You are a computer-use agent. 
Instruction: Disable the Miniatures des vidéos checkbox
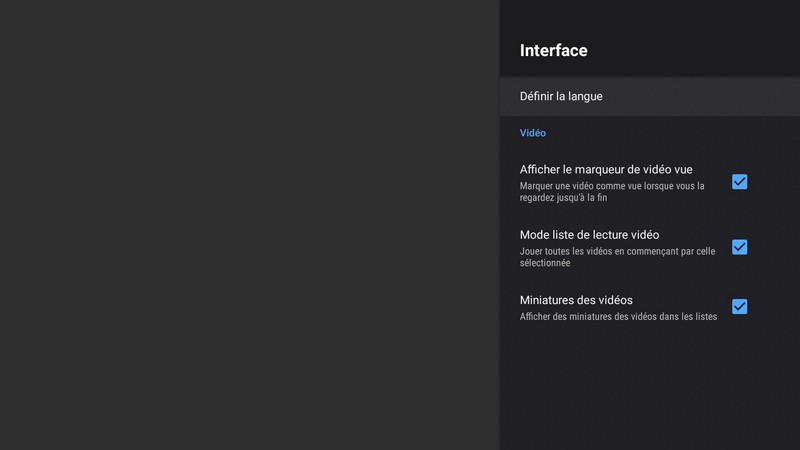739,307
